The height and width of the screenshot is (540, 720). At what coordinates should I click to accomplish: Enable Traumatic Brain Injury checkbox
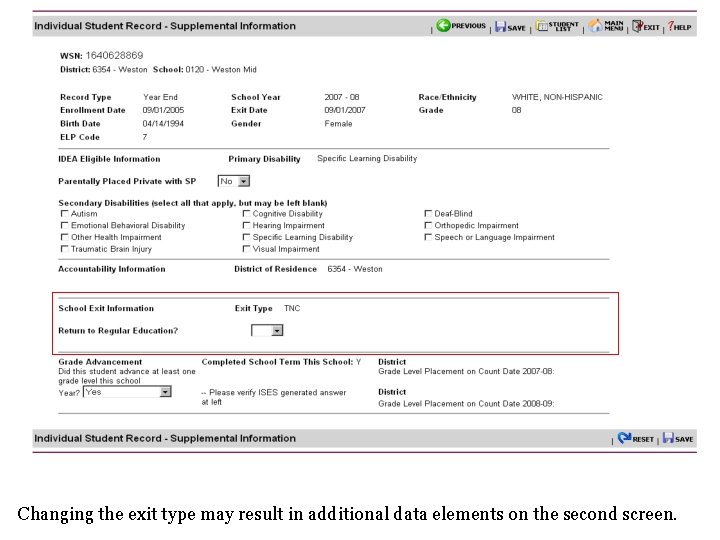tap(65, 249)
